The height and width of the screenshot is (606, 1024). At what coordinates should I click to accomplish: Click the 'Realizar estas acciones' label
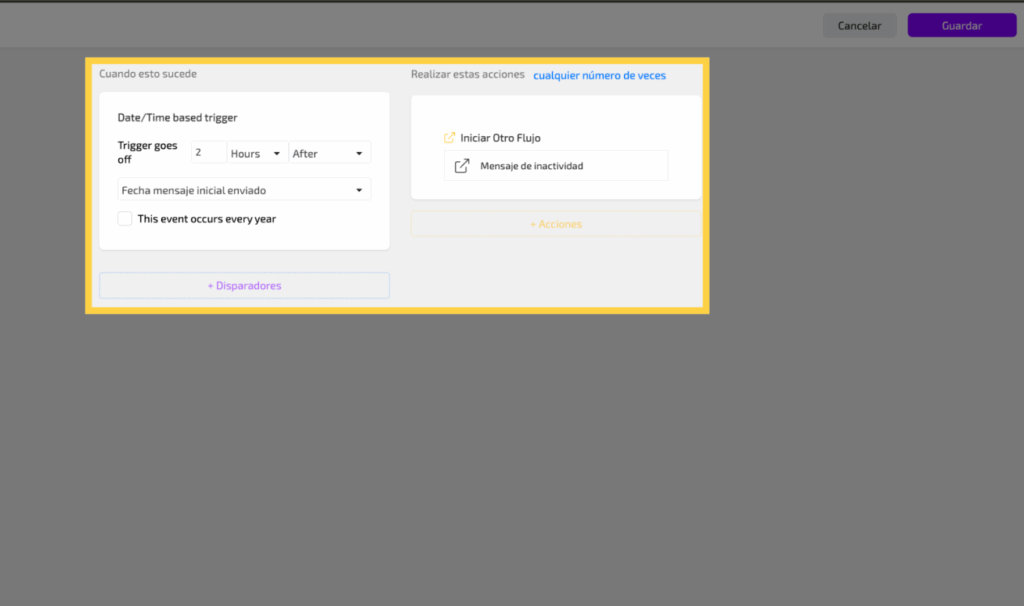(467, 75)
